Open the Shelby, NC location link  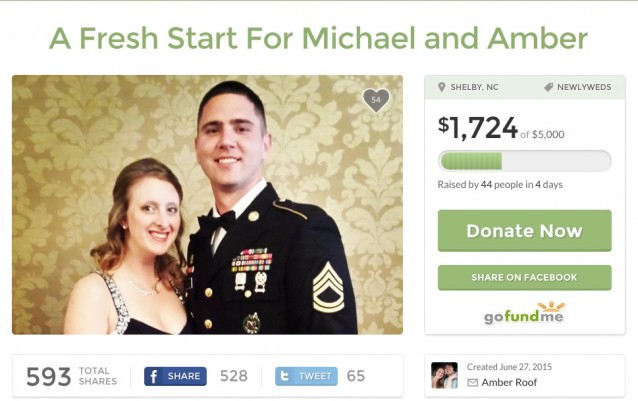tap(474, 87)
